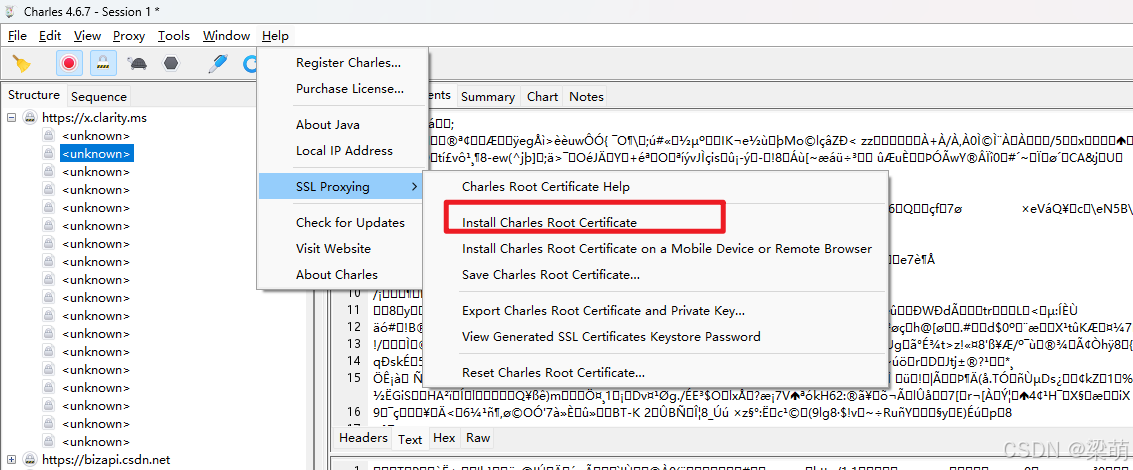Viewport: 1133px width, 470px height.
Task: Click the padlock icon of the highlighted <unknown> row
Action: [48, 153]
